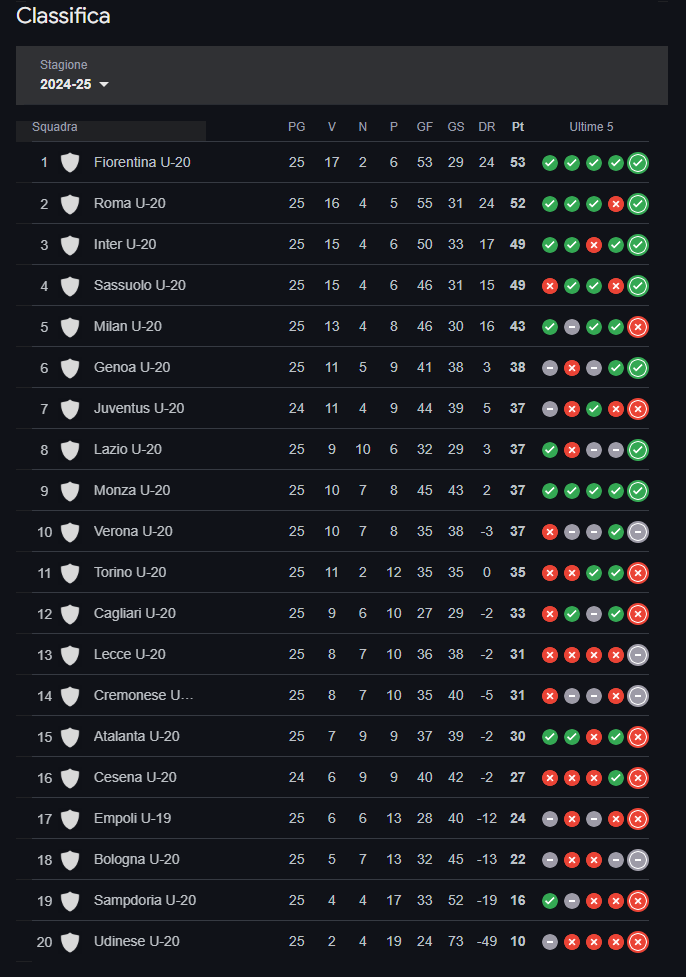
Task: Click the Pt column header
Action: pyautogui.click(x=518, y=127)
